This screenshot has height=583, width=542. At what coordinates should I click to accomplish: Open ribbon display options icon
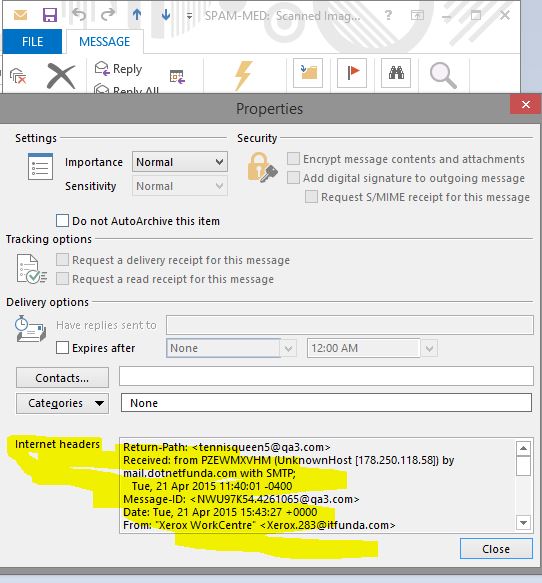point(417,15)
